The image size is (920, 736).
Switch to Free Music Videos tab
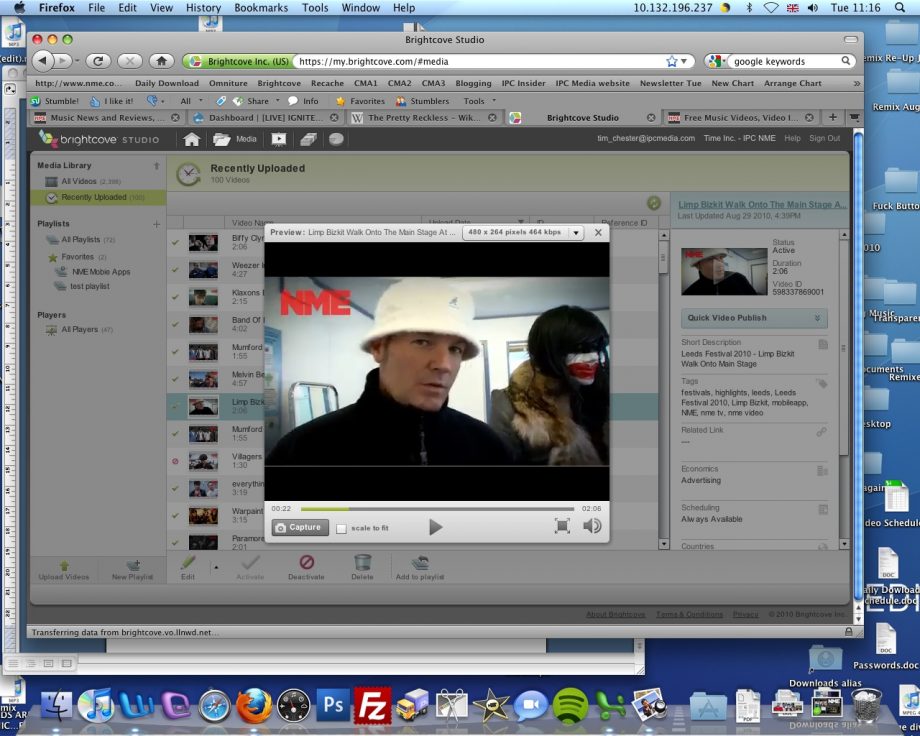click(740, 117)
